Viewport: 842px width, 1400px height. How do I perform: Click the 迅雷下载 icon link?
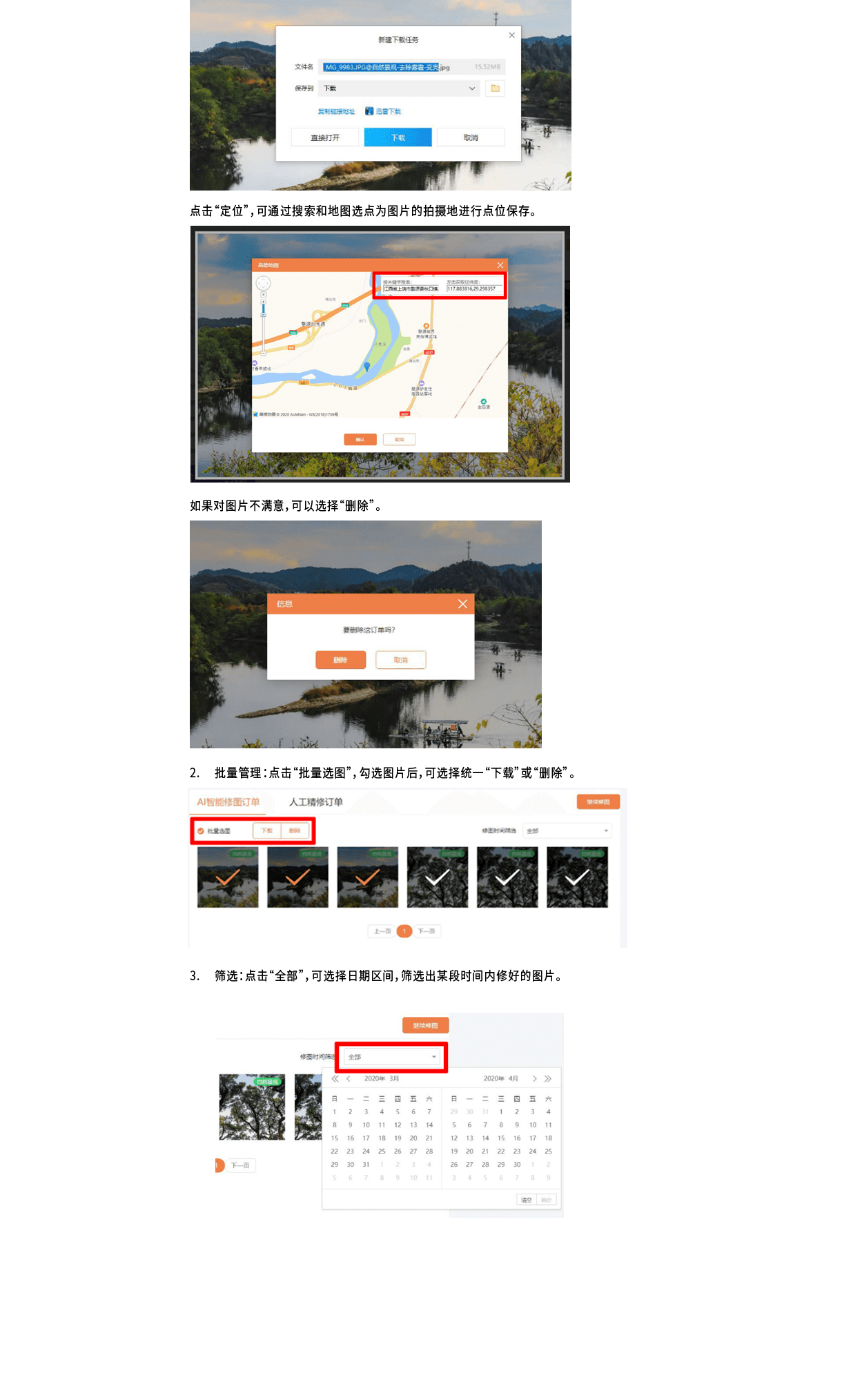pos(383,111)
